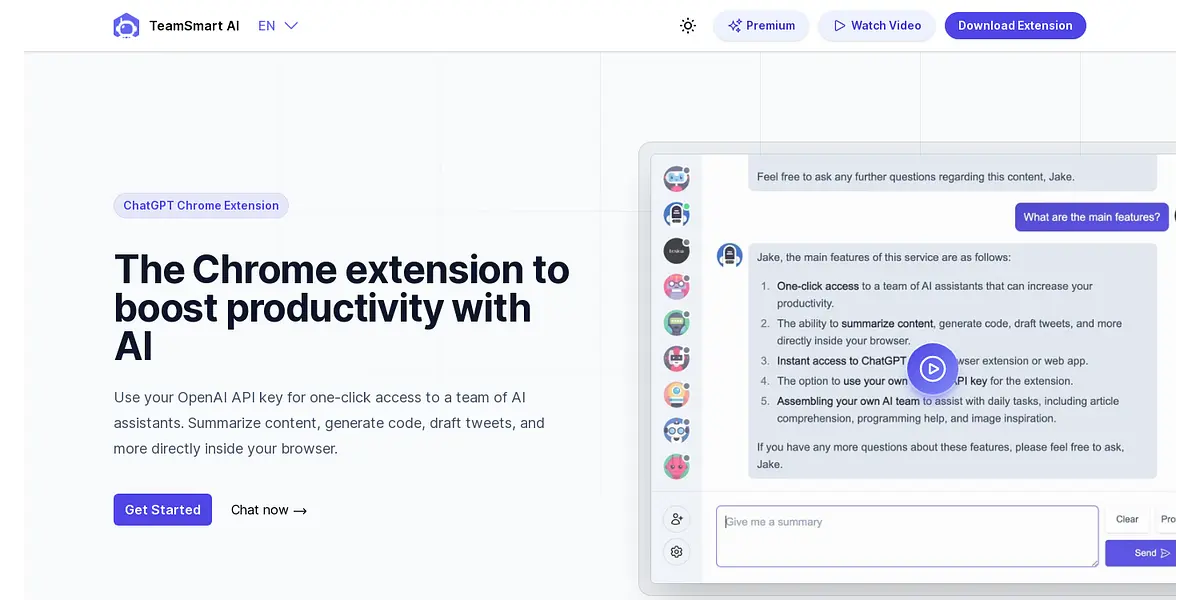Click the TeamSmart AI robot logo
The height and width of the screenshot is (600, 1200).
click(126, 26)
